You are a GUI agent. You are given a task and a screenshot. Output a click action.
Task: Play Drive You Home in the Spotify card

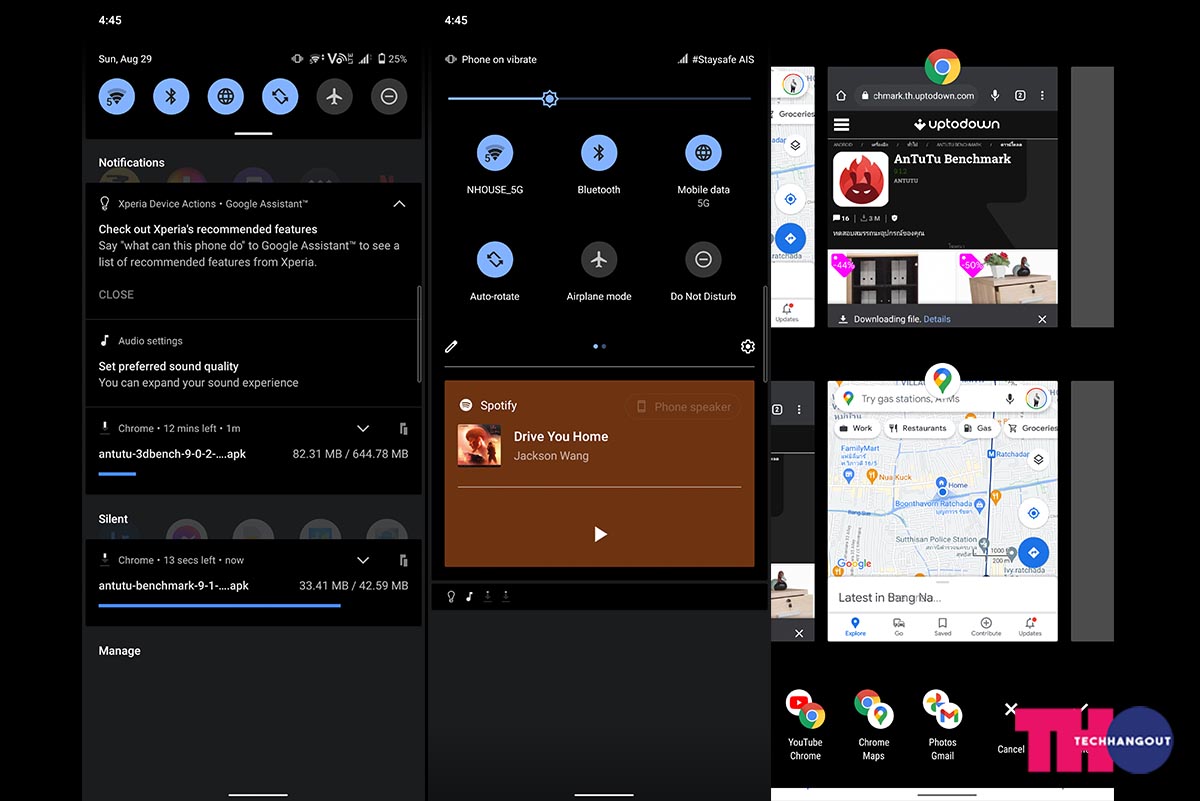click(600, 534)
